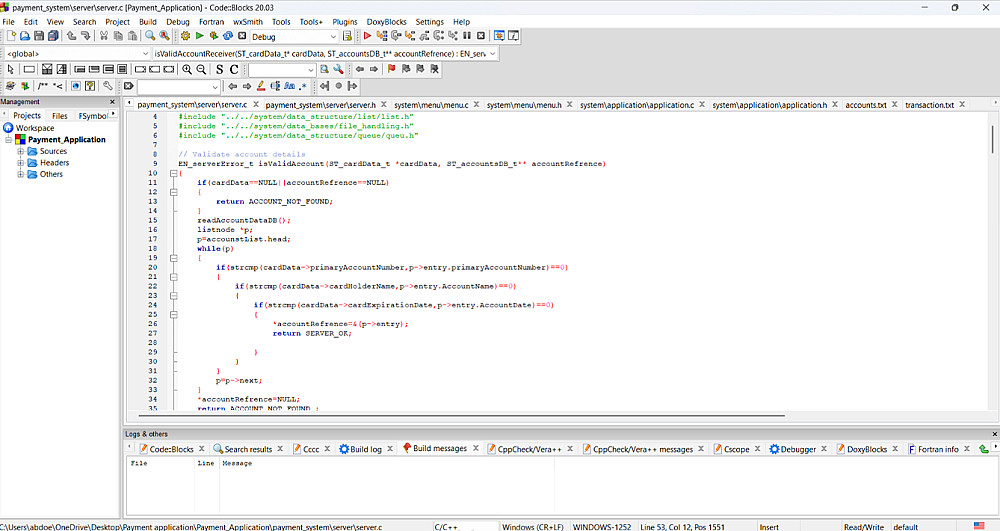Toggle code fold at line 10
The image size is (1000, 531).
click(173, 173)
